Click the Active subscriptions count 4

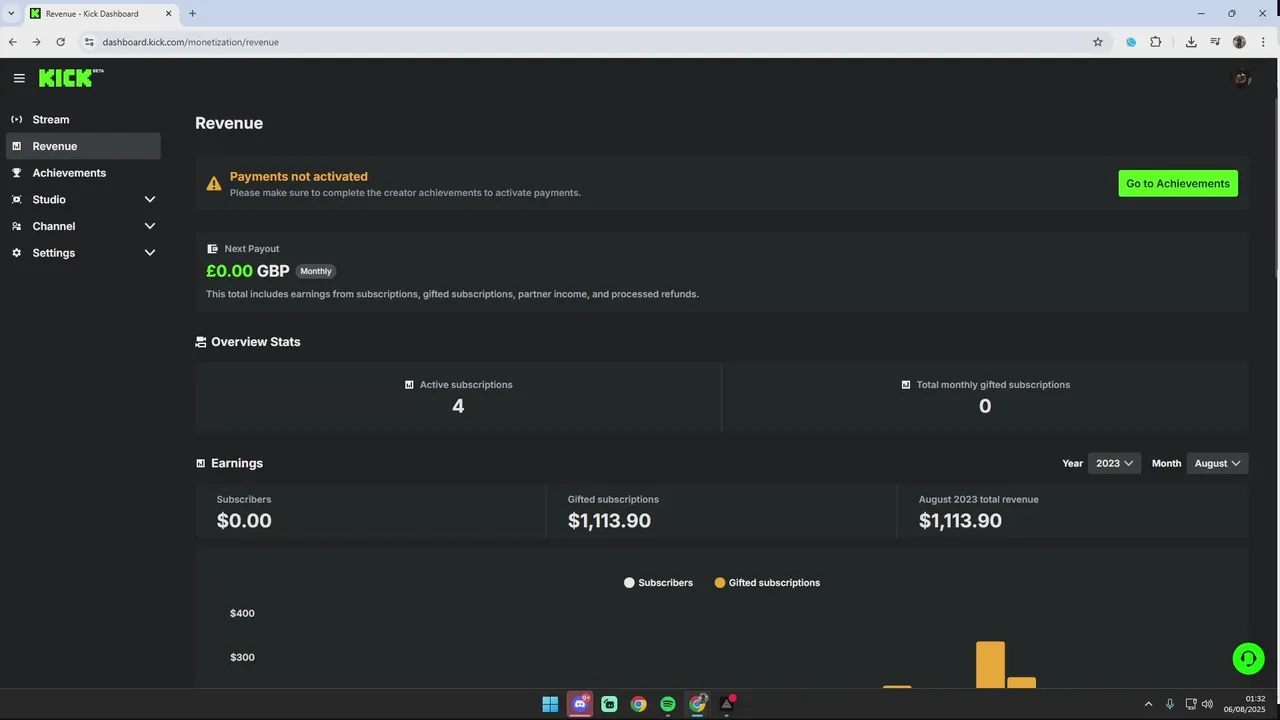pyautogui.click(x=458, y=406)
